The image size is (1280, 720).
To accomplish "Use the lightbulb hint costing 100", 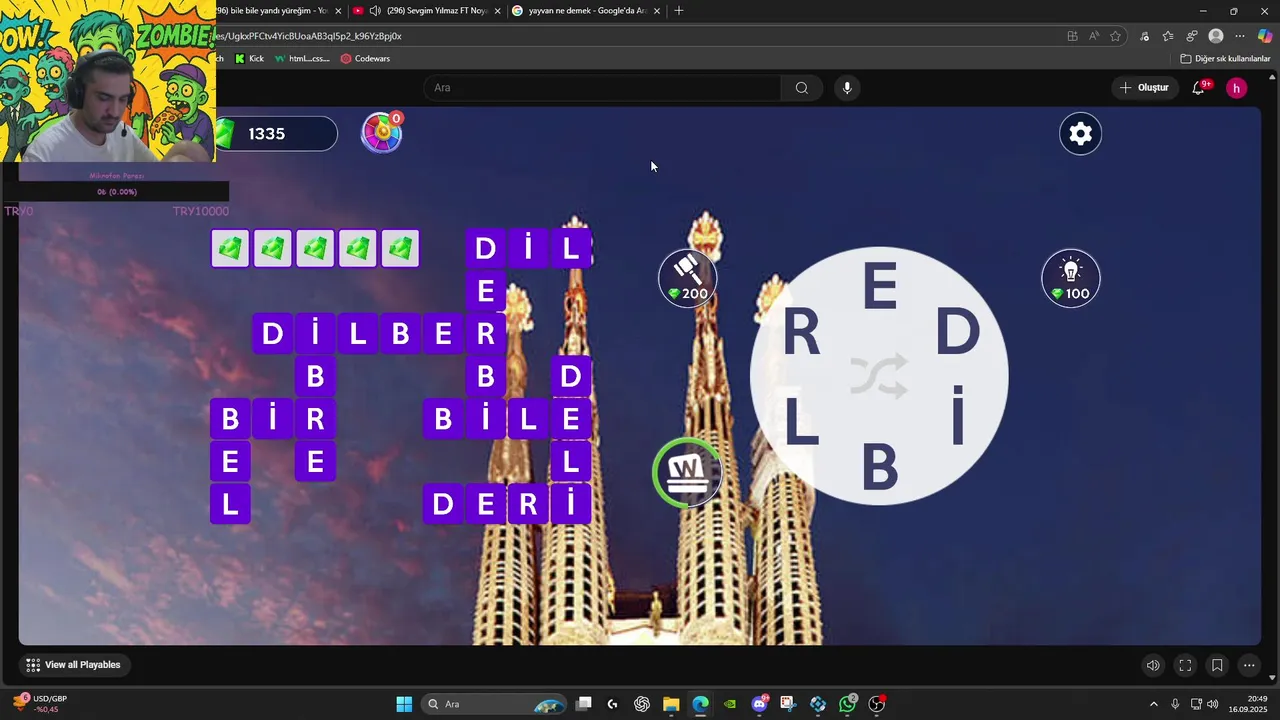I will (x=1071, y=278).
